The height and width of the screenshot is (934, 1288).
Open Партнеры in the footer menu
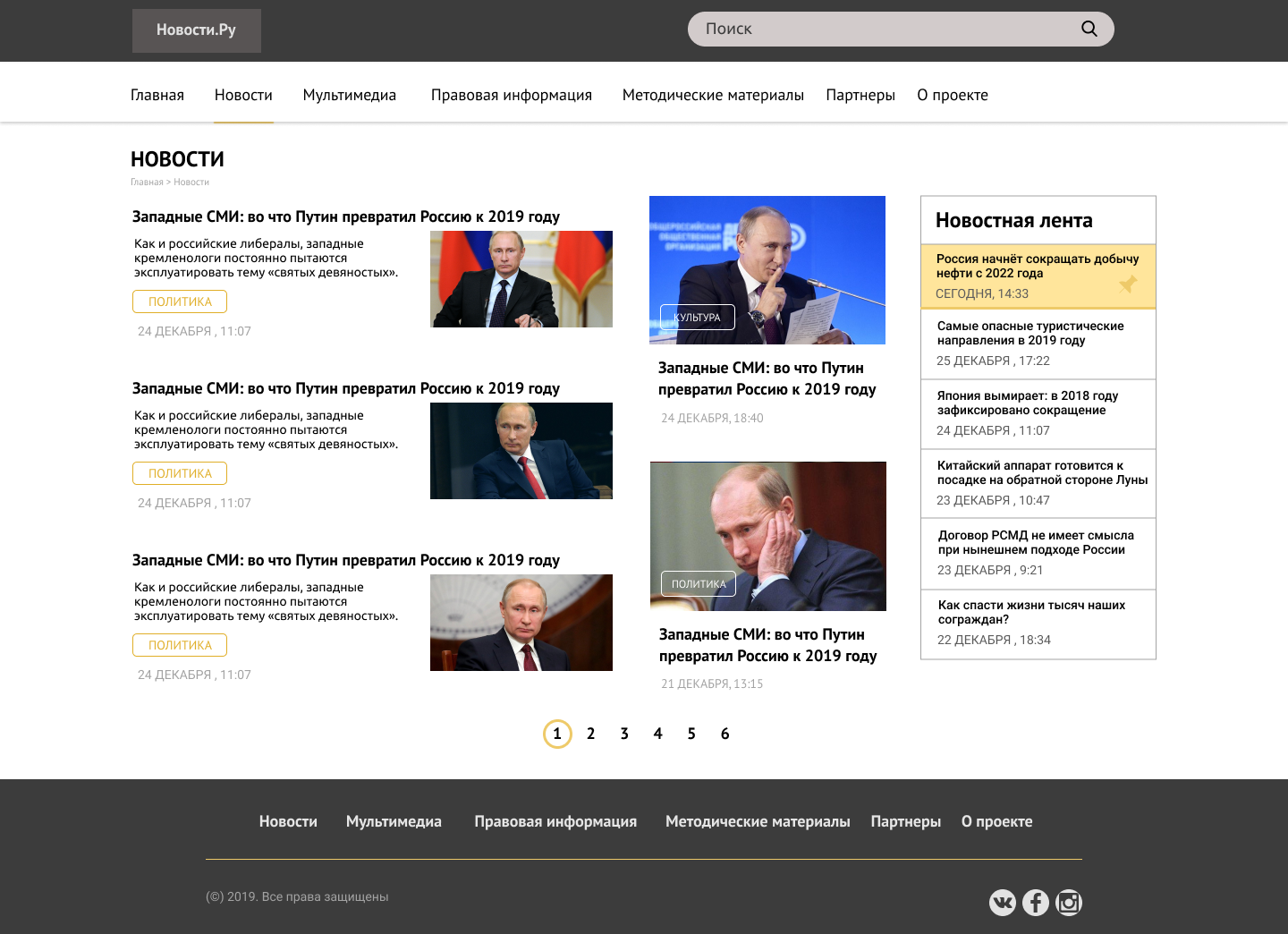(906, 821)
